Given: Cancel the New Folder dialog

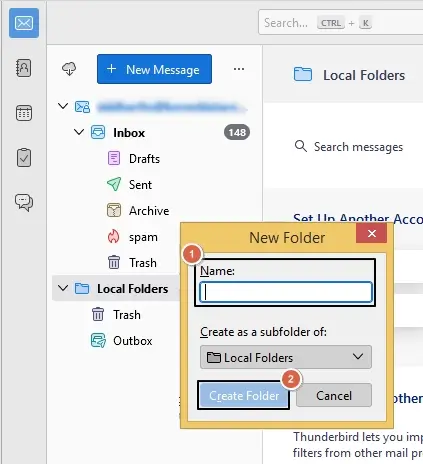Looking at the screenshot, I should click(334, 395).
